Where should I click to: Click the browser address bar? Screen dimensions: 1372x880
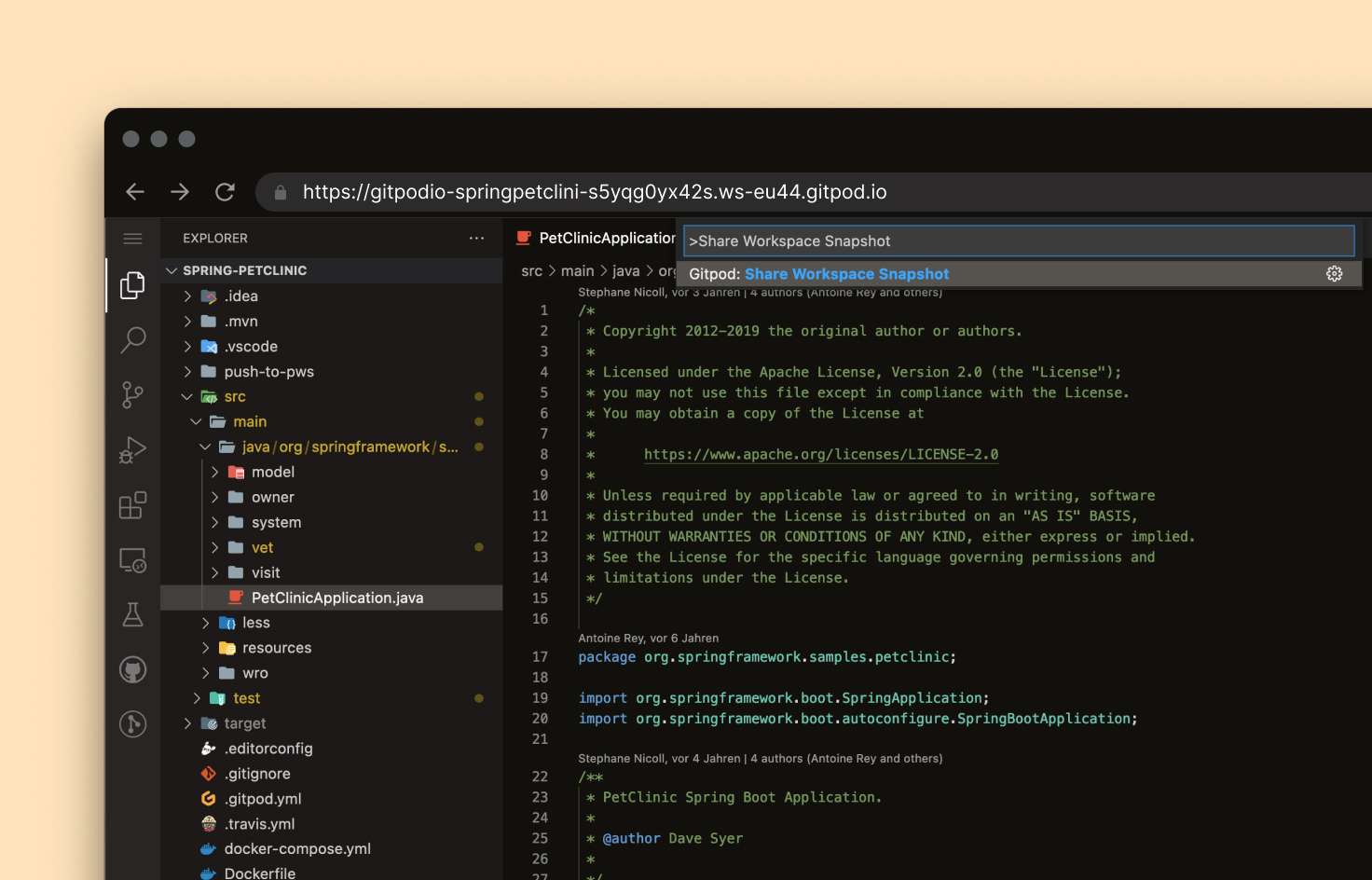click(x=595, y=191)
